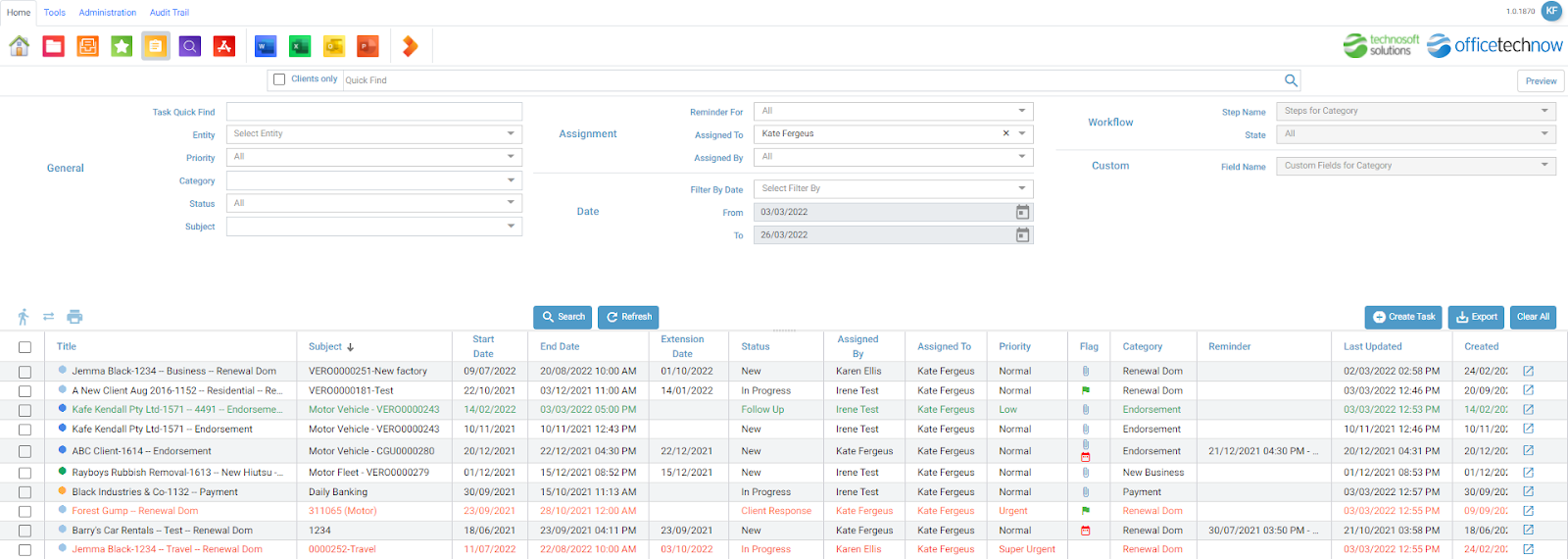The height and width of the screenshot is (559, 1568).
Task: Click the Export button
Action: pyautogui.click(x=1476, y=317)
